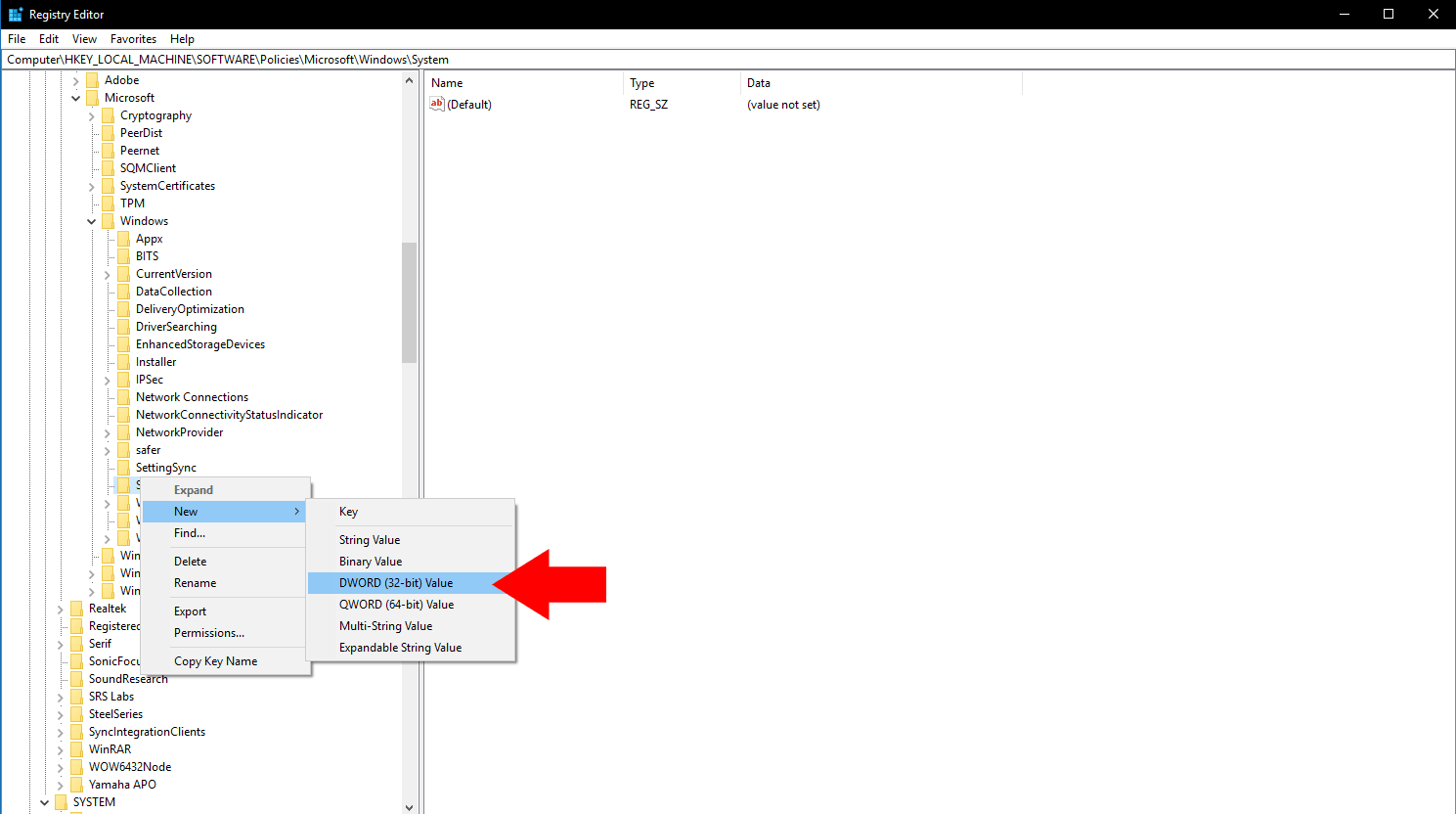1456x814 pixels.
Task: Click the WinRAR folder icon
Action: (77, 749)
